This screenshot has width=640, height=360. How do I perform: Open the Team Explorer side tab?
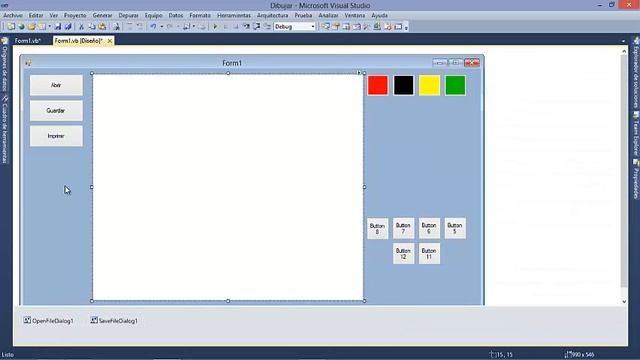click(x=636, y=134)
